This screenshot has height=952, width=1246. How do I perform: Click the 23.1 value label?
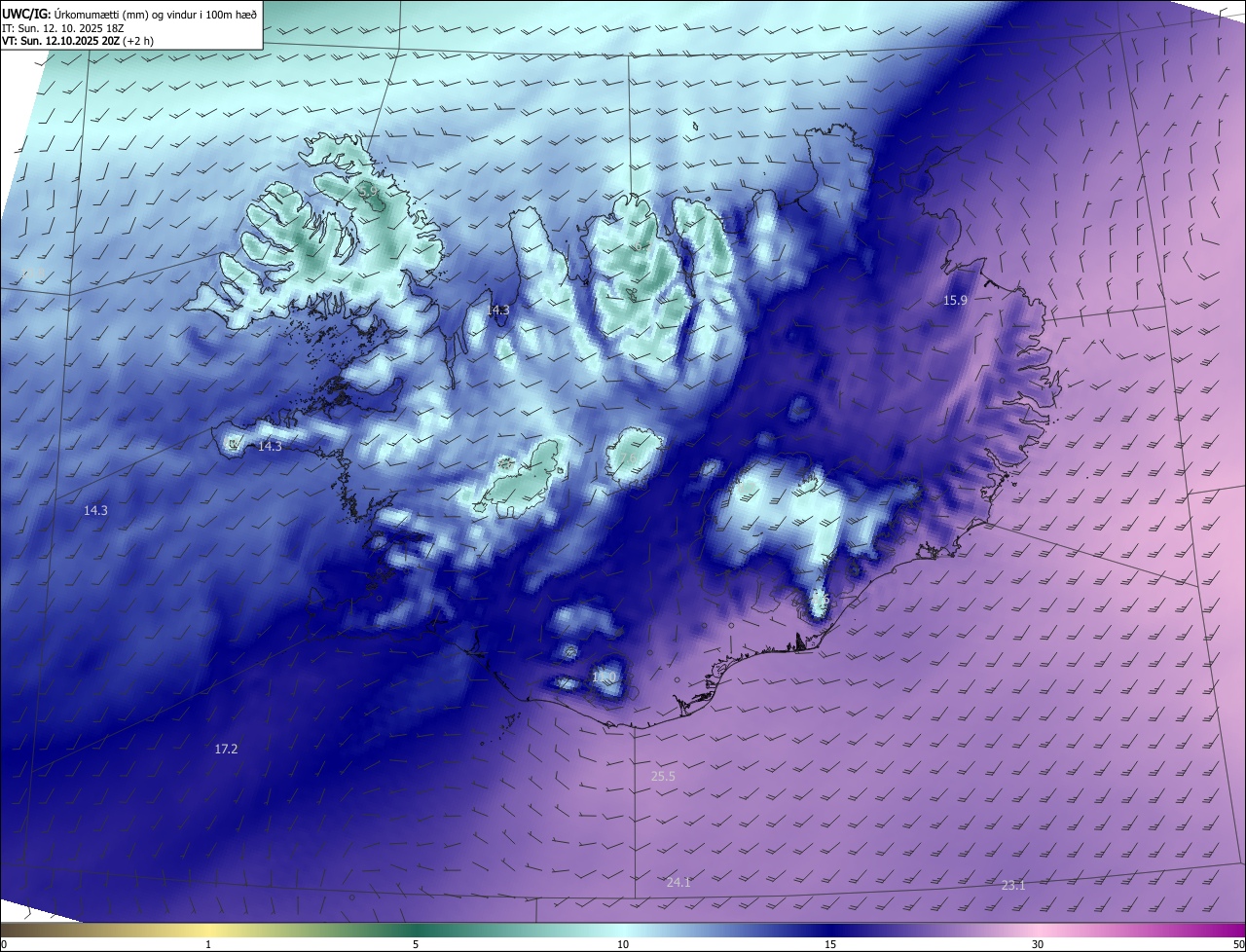click(1013, 885)
